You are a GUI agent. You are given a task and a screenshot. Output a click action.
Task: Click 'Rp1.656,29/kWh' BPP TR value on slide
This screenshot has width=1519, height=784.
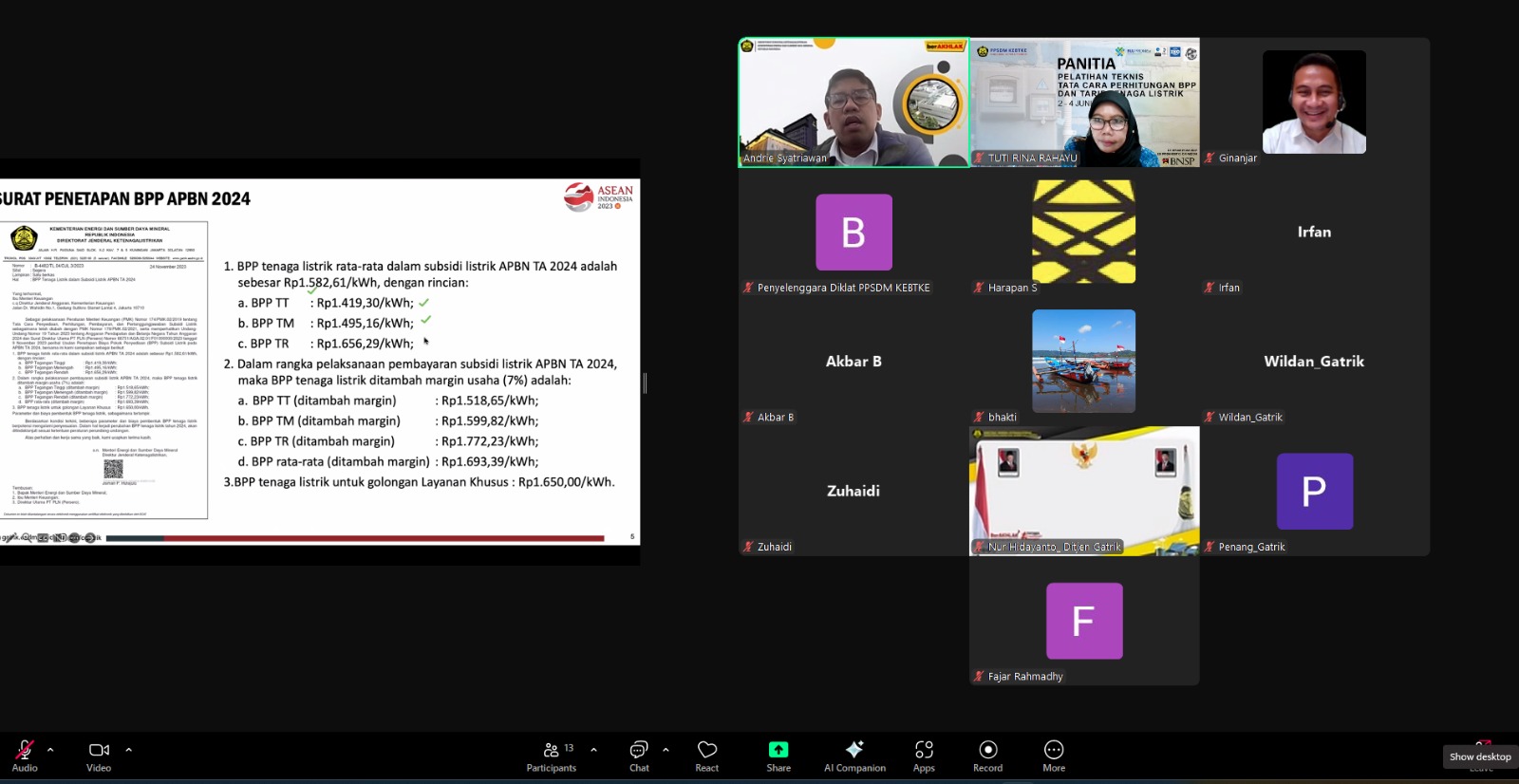tap(366, 344)
